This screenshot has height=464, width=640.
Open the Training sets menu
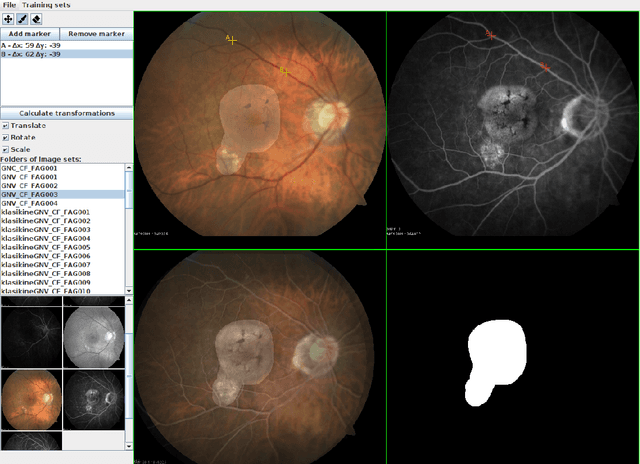tap(47, 5)
